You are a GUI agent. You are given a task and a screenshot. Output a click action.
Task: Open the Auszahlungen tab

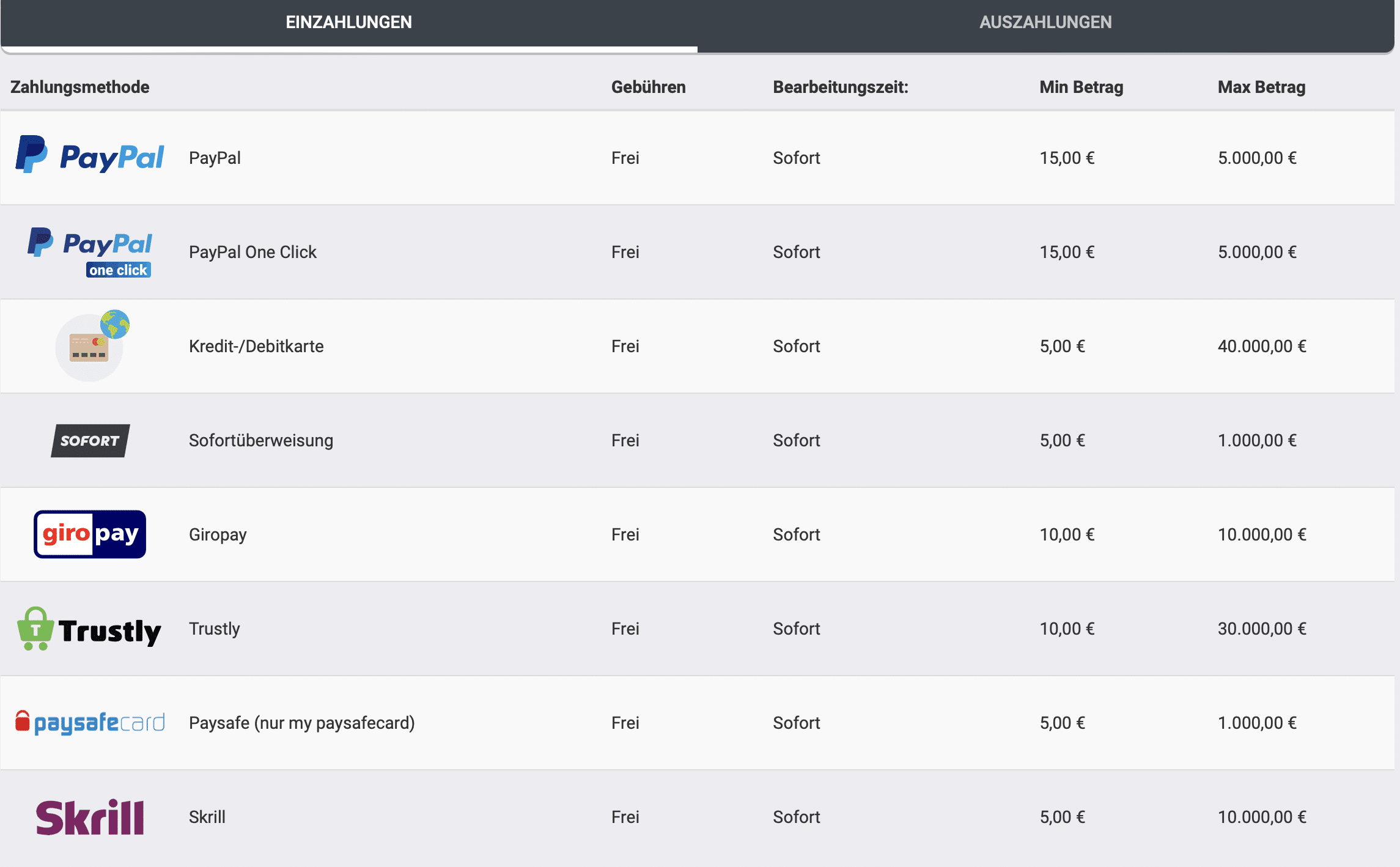(x=1045, y=23)
